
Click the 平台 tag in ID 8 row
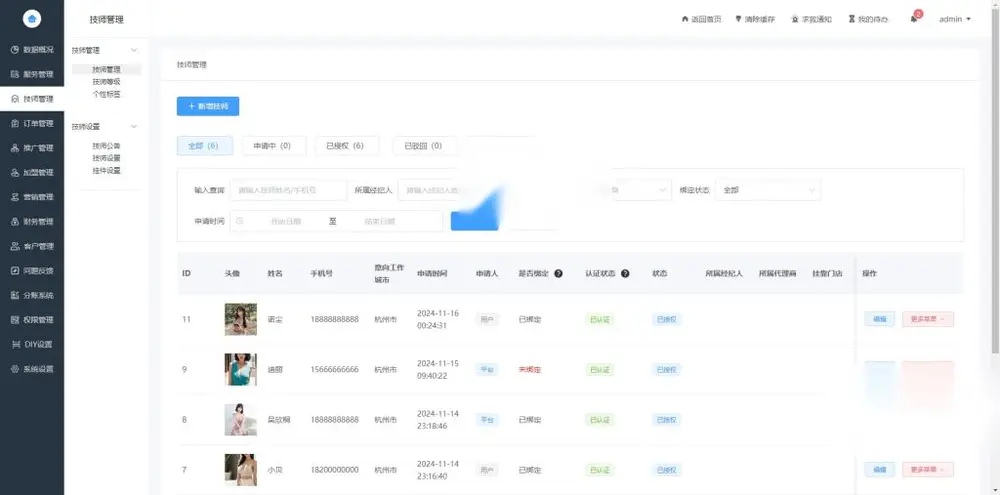tap(487, 420)
